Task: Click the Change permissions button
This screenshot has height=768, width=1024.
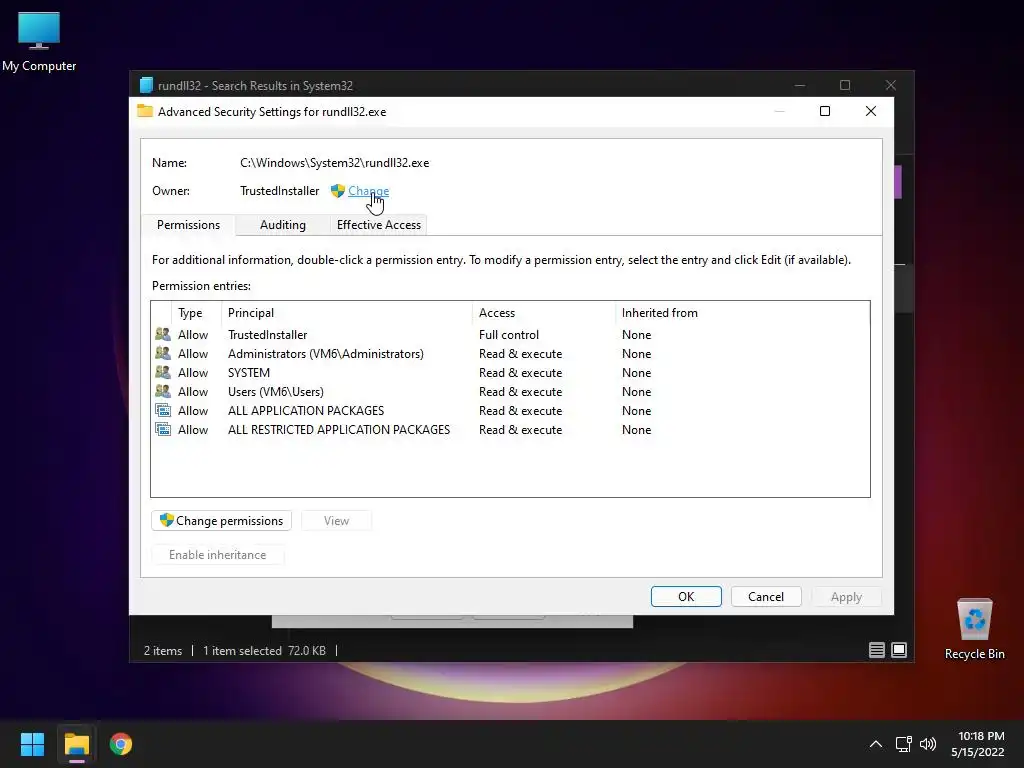Action: pos(221,520)
